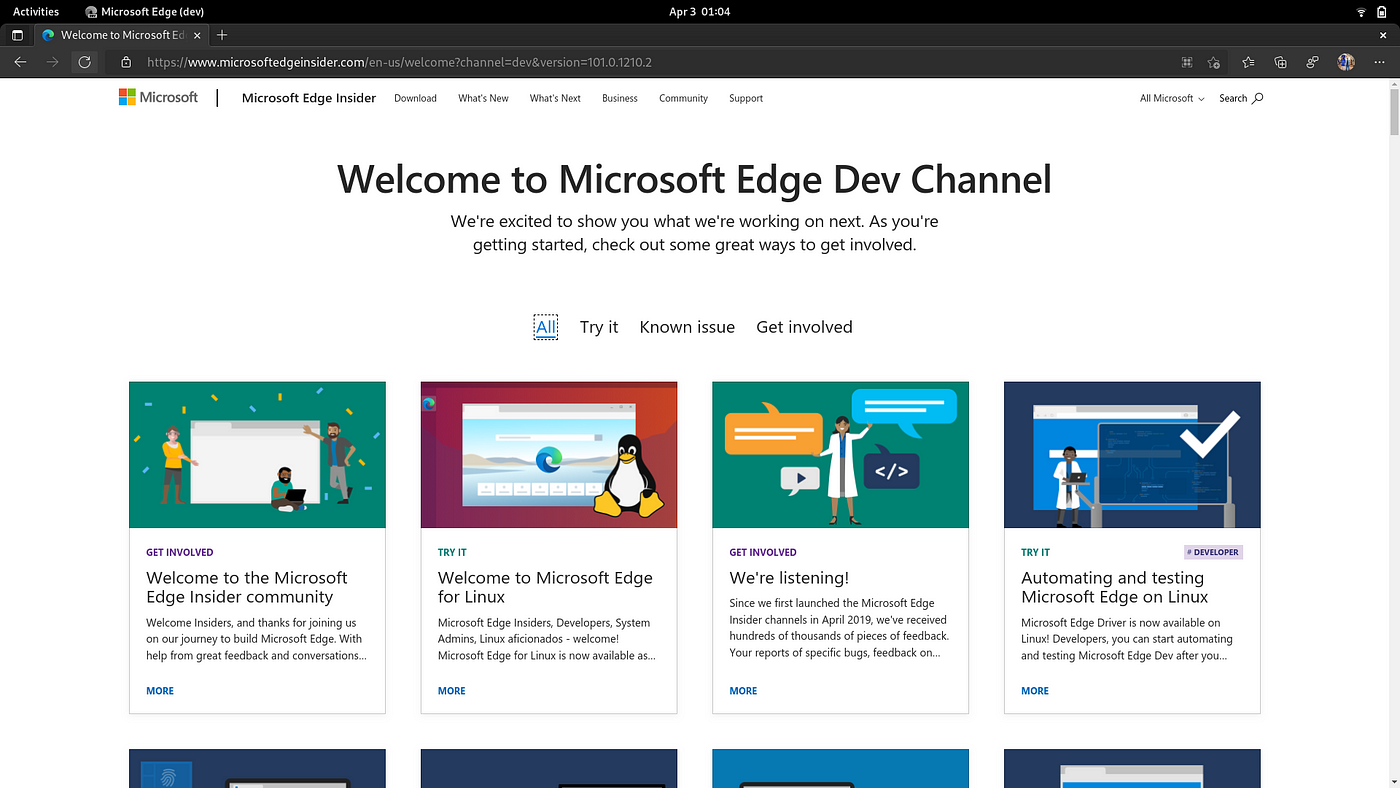1400x788 pixels.
Task: Open the user profile avatar
Action: (x=1346, y=62)
